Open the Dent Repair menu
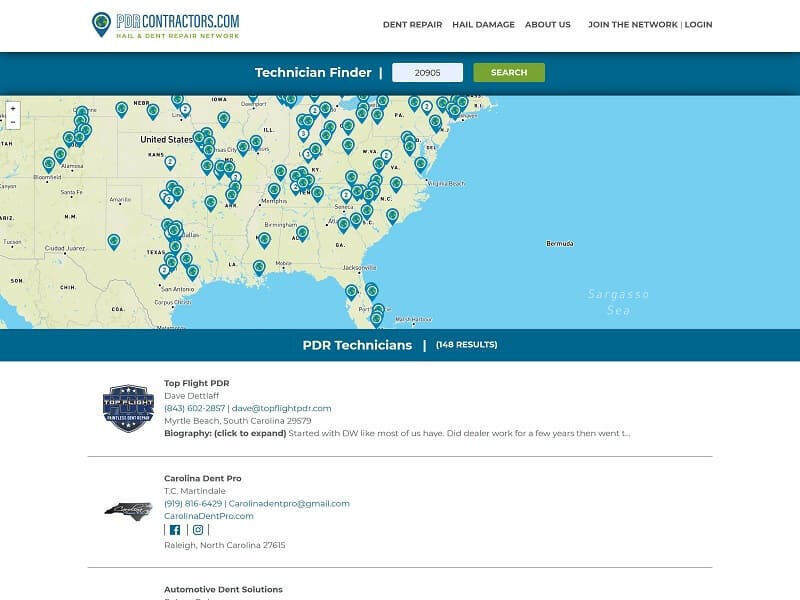The width and height of the screenshot is (800, 600). (412, 24)
